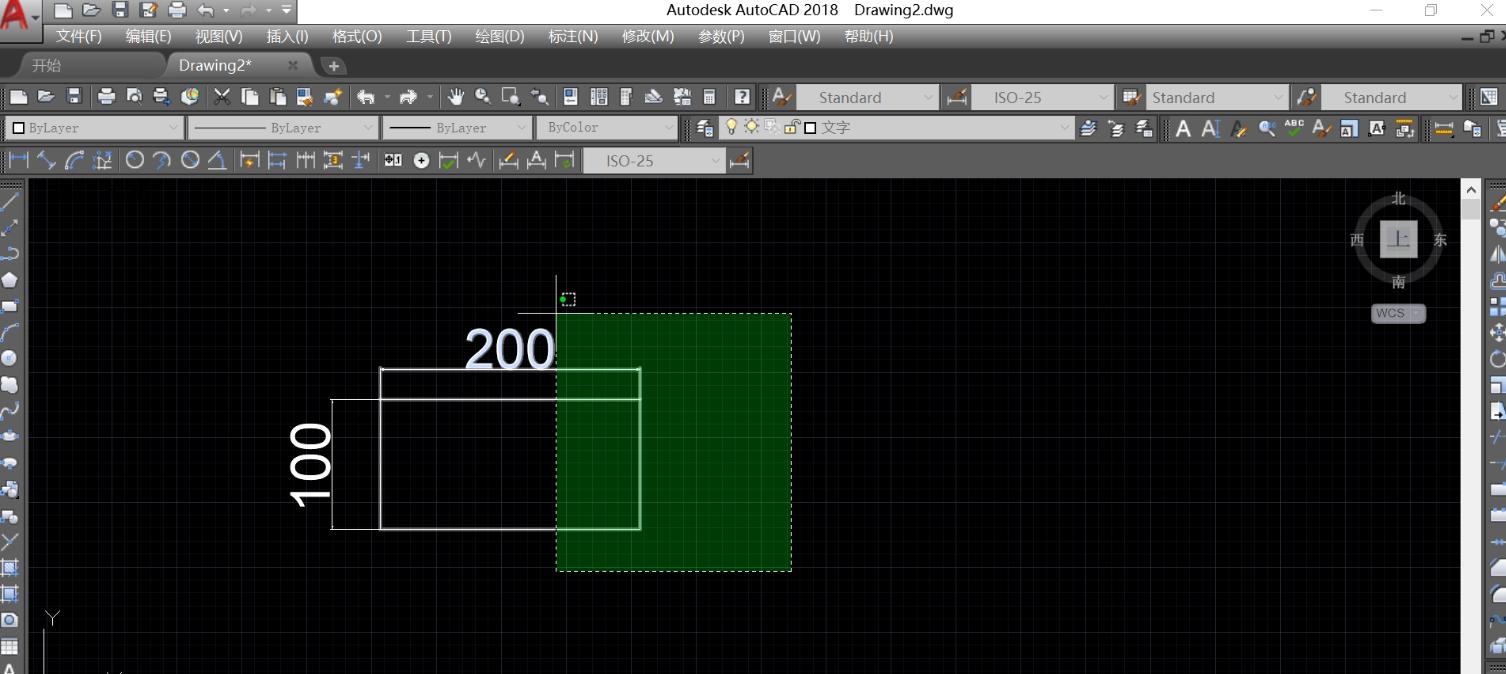Open undo history dropdown arrow
1506x674 pixels.
[227, 11]
